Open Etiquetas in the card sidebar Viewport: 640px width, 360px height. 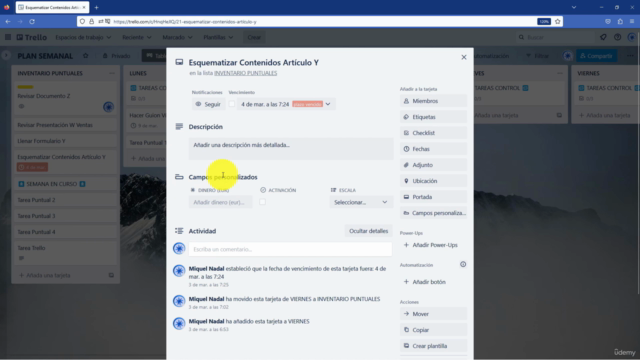(433, 117)
